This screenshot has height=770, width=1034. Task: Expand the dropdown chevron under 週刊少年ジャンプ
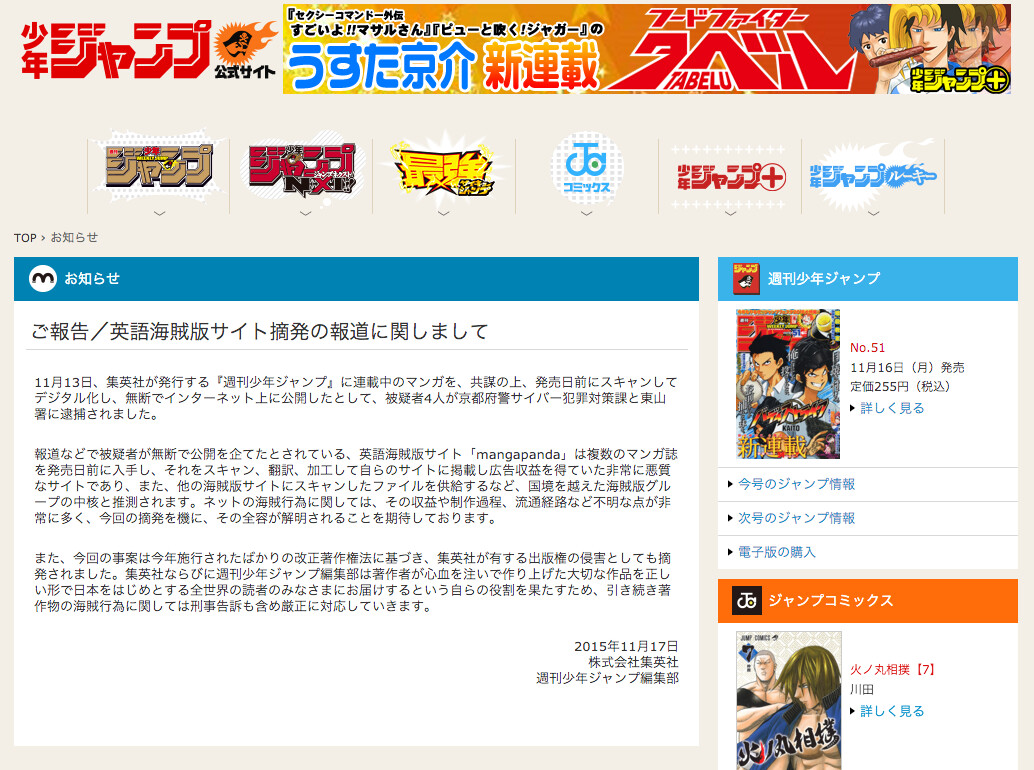(x=160, y=211)
